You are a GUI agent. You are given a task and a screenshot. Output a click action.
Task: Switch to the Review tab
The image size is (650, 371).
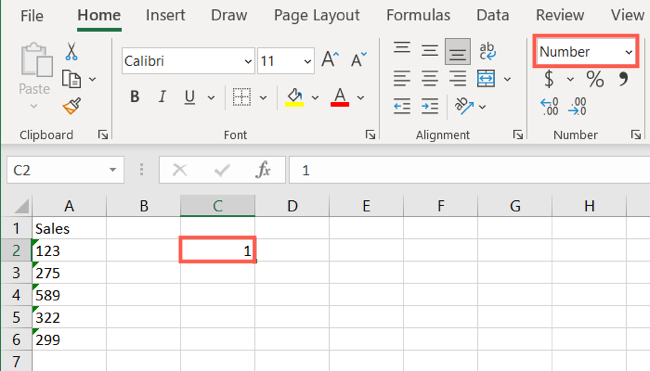560,15
